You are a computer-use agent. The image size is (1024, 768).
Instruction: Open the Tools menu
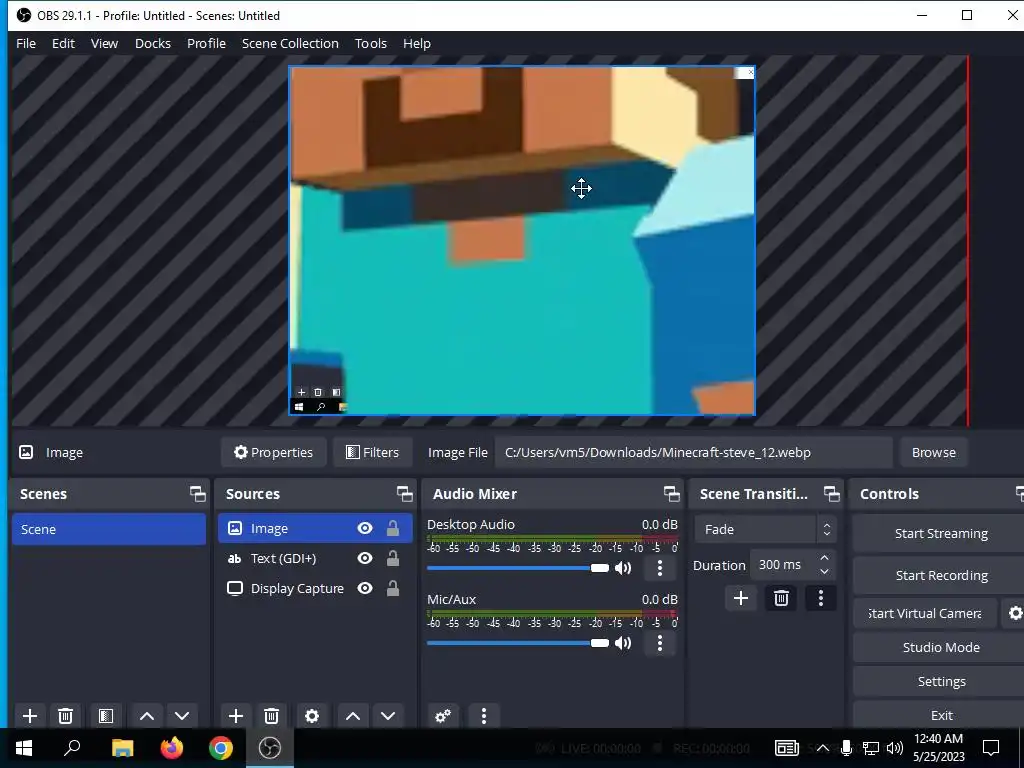coord(371,43)
